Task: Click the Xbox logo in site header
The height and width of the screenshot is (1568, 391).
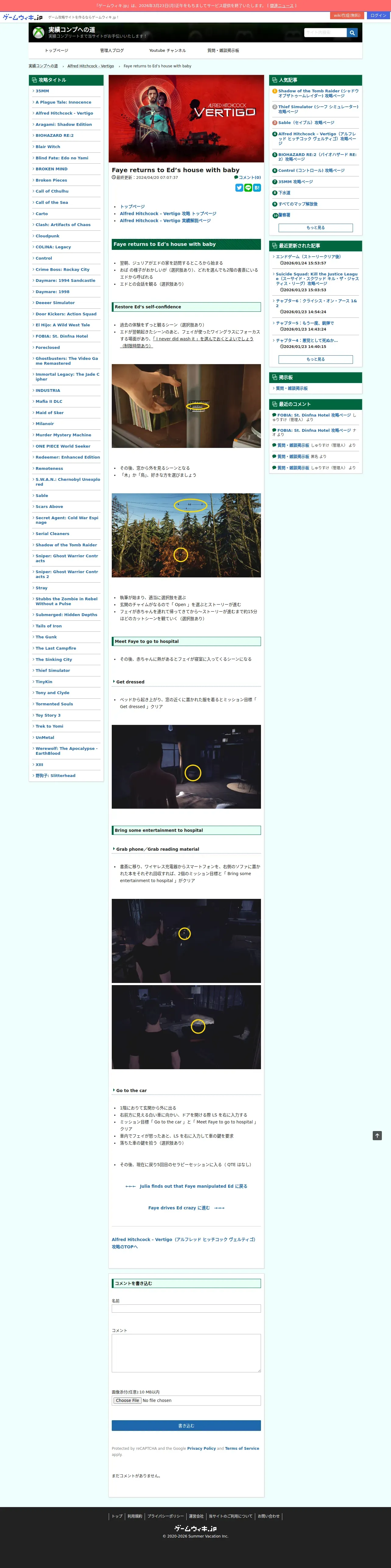Action: pos(38,32)
